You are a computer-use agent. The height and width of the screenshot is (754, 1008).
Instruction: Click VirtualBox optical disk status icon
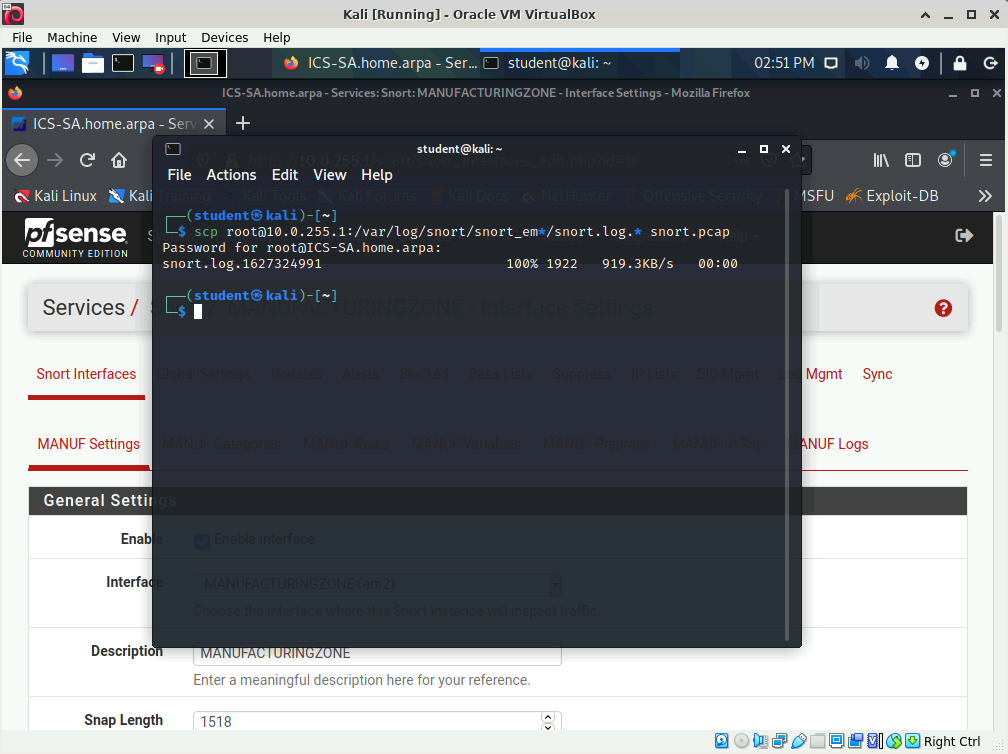tap(741, 741)
